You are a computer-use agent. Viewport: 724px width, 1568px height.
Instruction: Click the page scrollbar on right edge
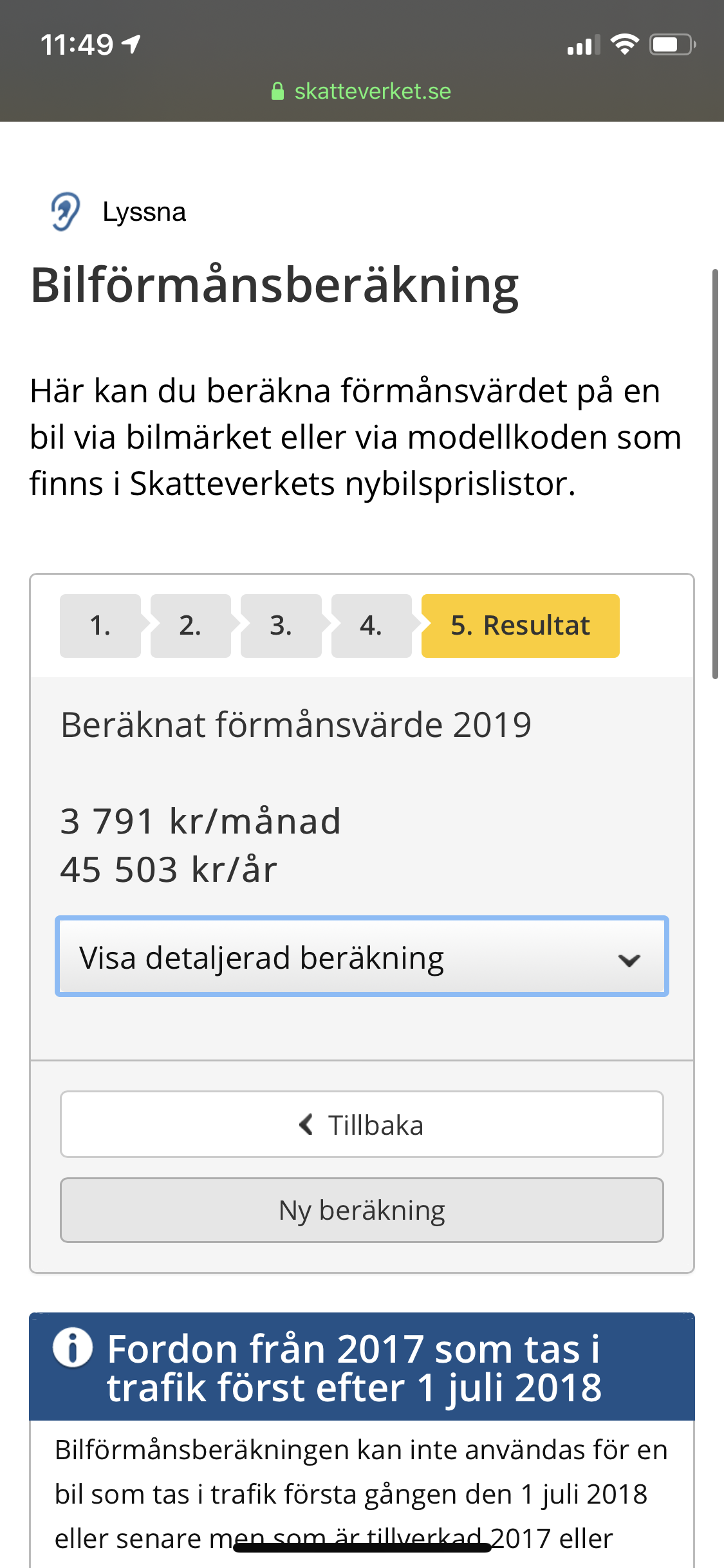(x=714, y=474)
